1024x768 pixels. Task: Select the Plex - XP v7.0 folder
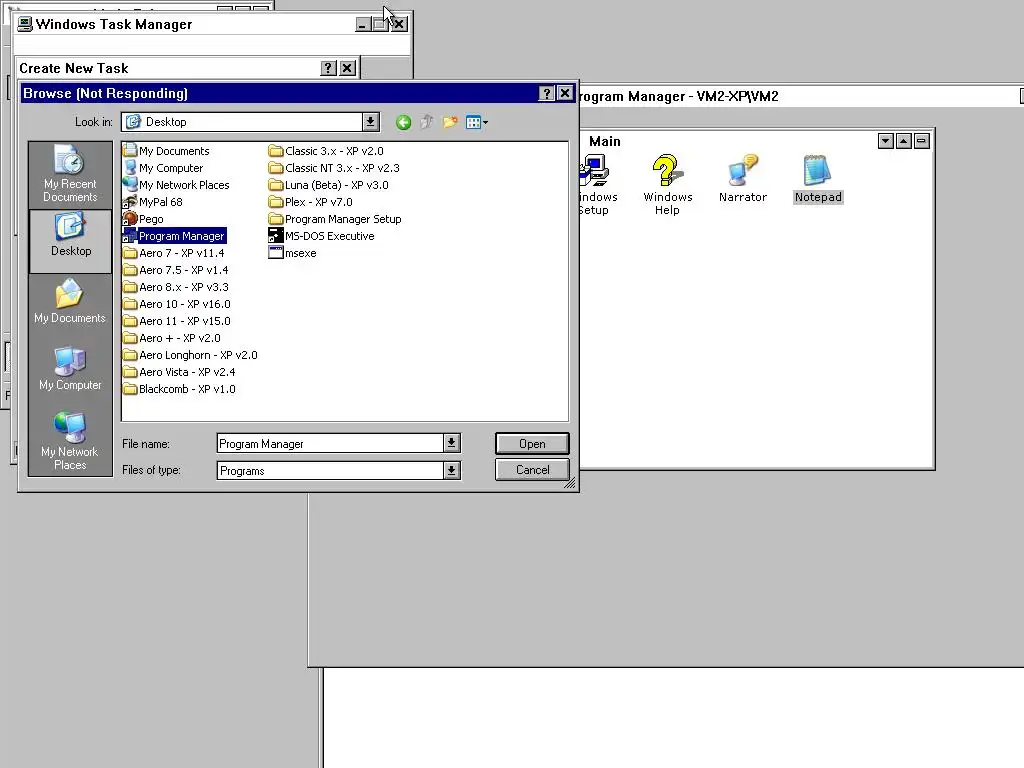(x=311, y=202)
